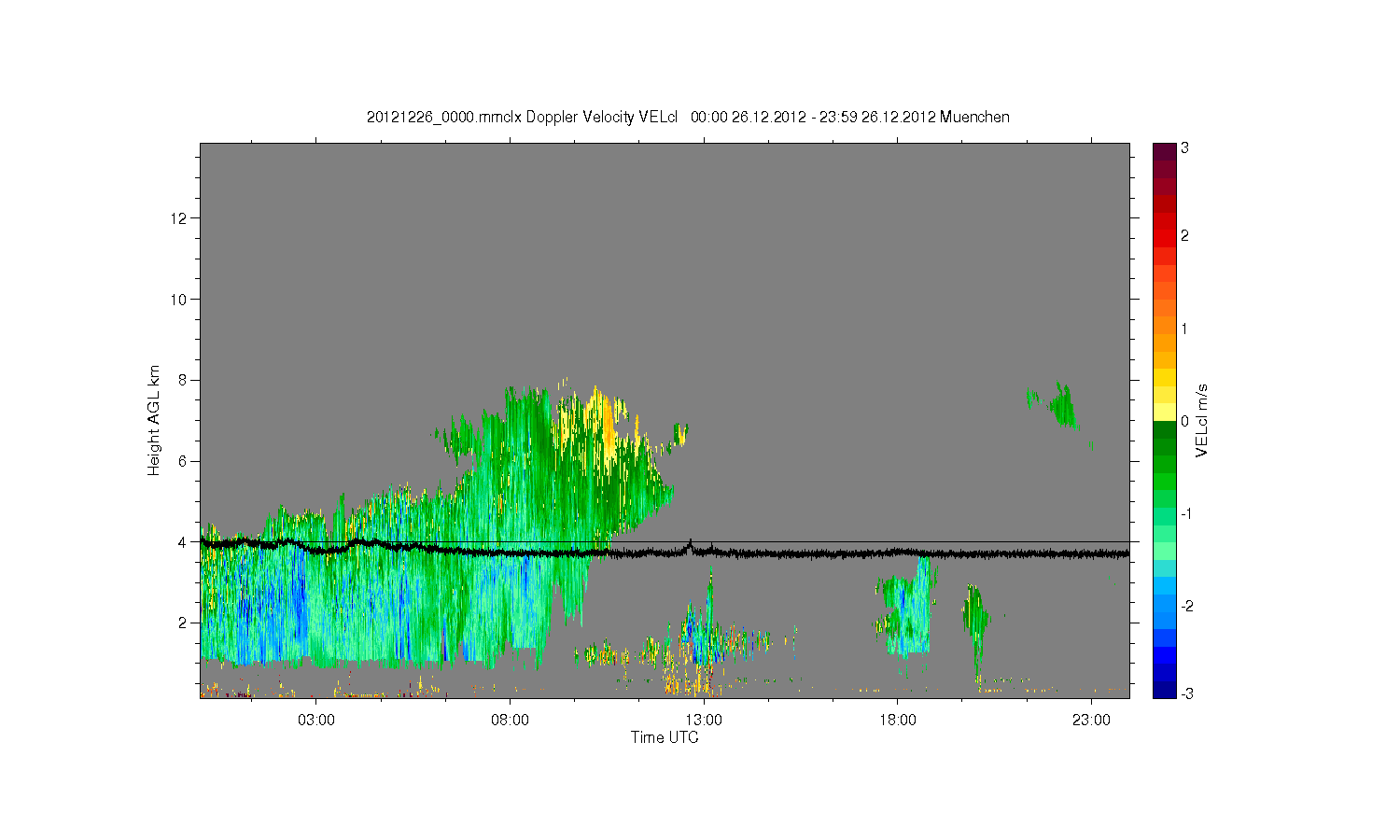This screenshot has height=840, width=1400.
Task: Click the colorbar value label 0
Action: pos(1184,421)
